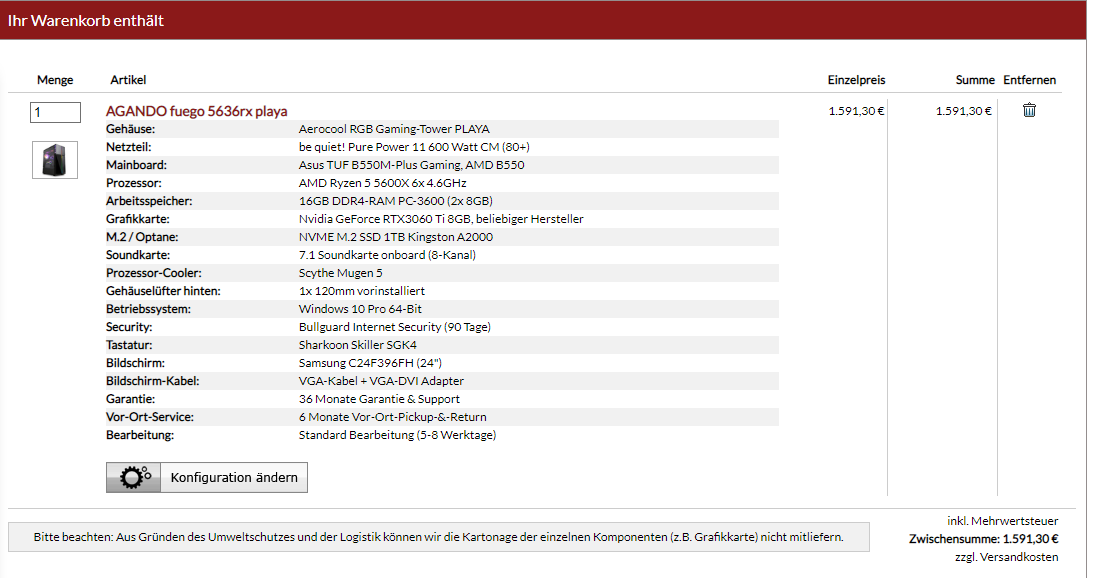The image size is (1106, 578).
Task: Click the Summe column header
Action: coord(975,80)
